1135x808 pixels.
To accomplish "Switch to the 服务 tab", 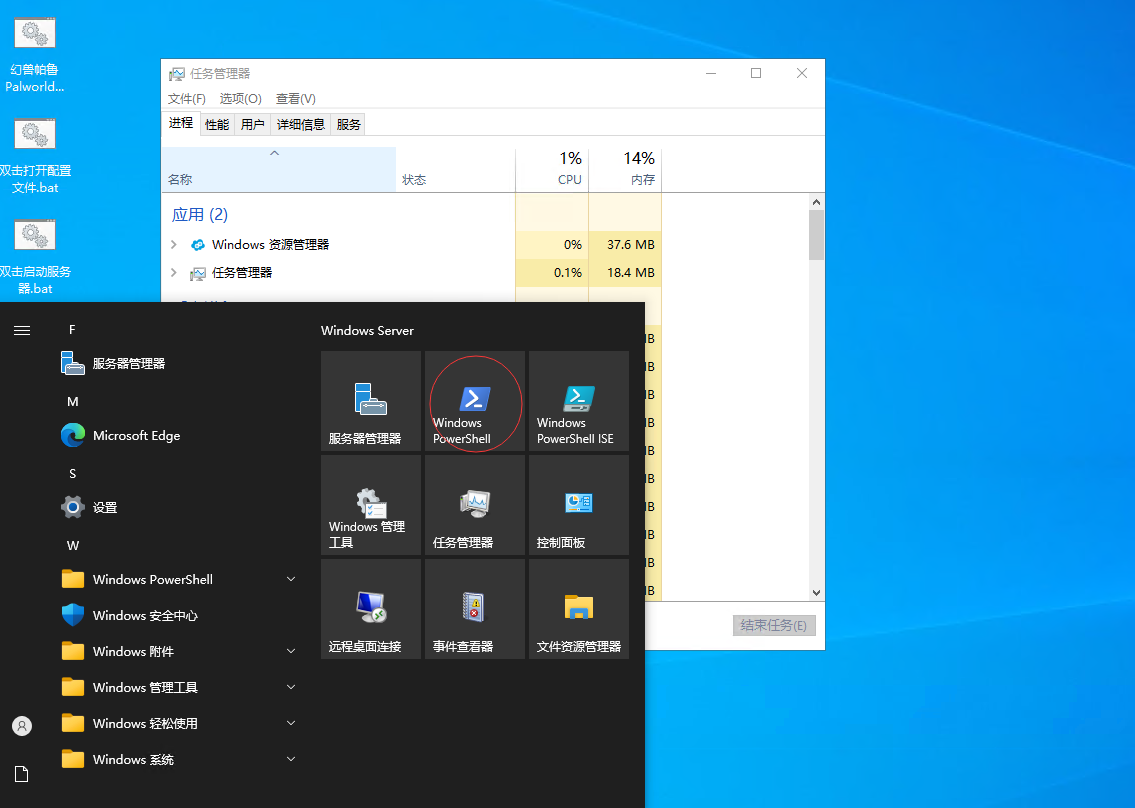I will pyautogui.click(x=348, y=125).
